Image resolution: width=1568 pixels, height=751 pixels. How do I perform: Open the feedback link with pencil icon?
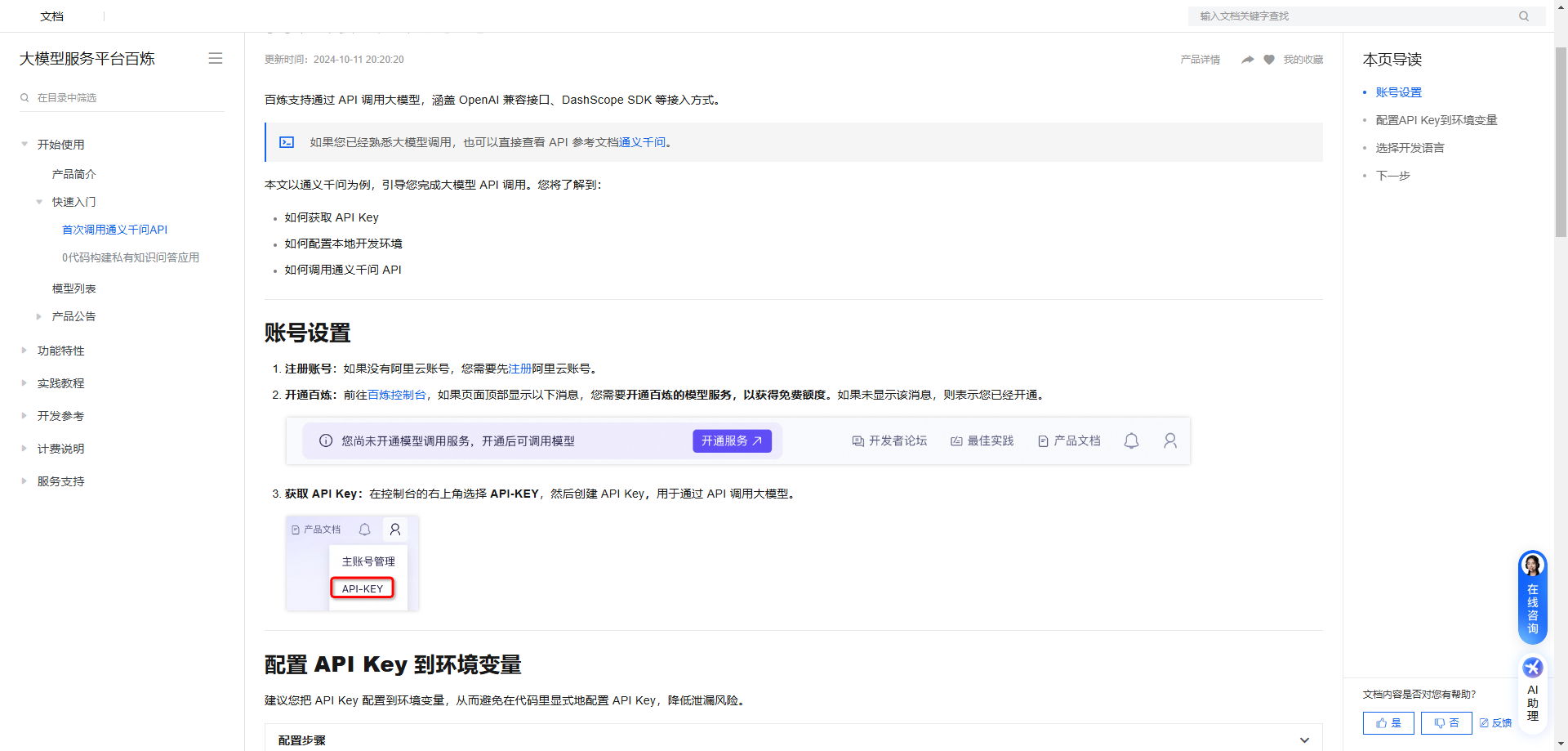pos(1495,723)
